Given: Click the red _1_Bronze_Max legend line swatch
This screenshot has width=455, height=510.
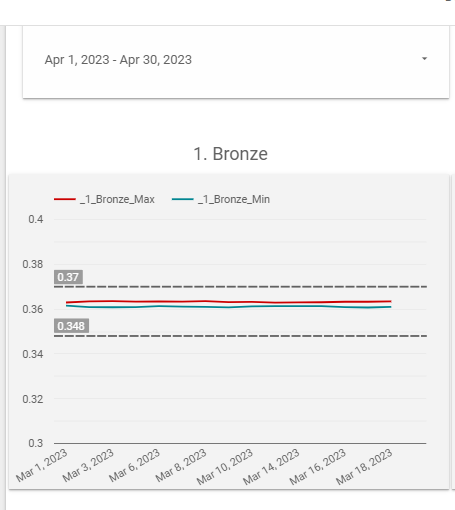Looking at the screenshot, I should point(65,199).
